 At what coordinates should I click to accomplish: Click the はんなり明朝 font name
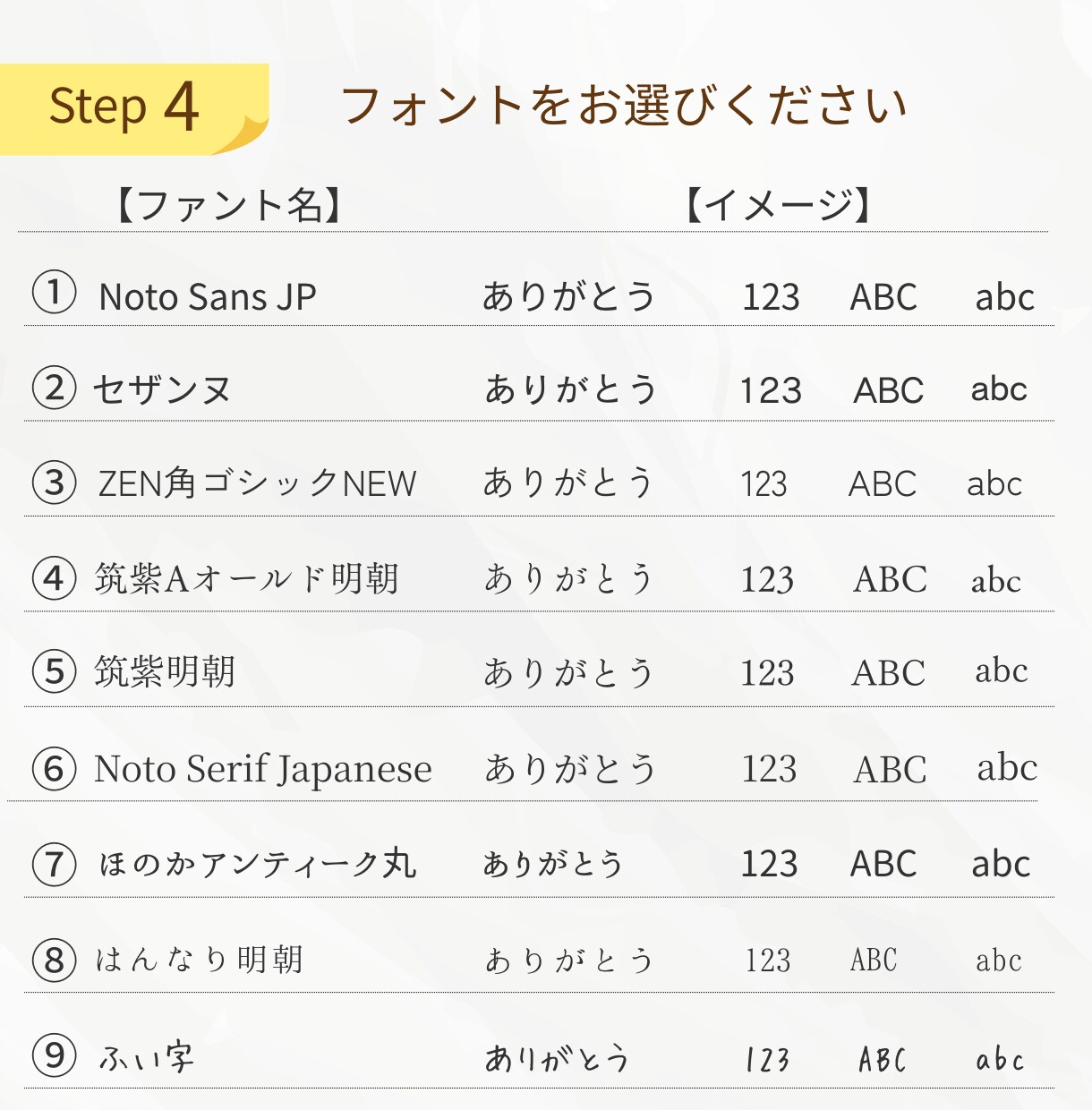(199, 960)
